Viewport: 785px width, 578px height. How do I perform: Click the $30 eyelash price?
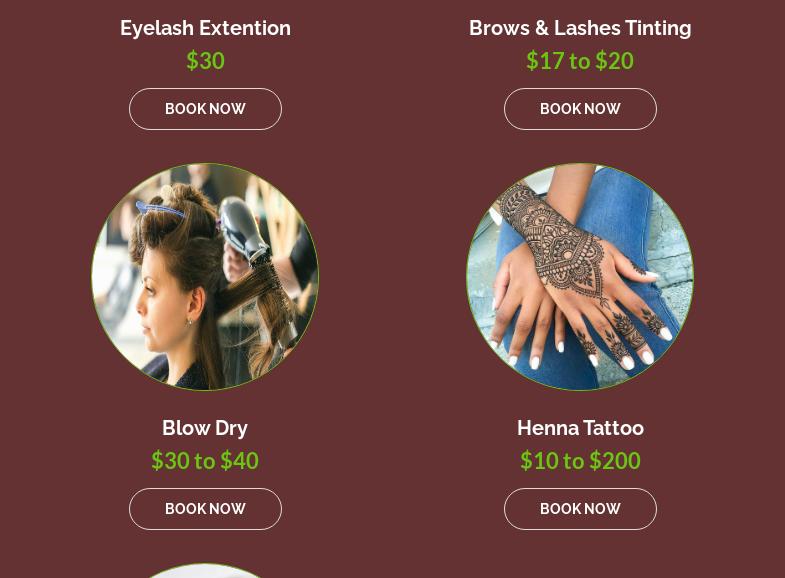(x=205, y=61)
